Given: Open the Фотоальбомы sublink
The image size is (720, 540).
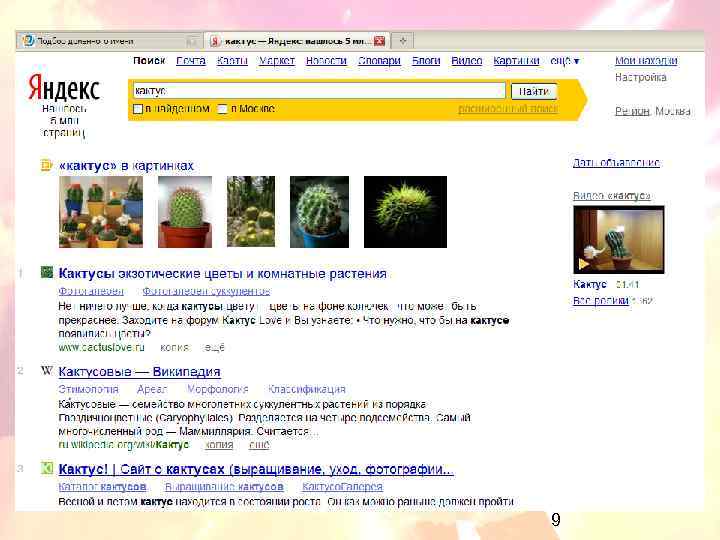Looking at the screenshot, I should [x=91, y=291].
